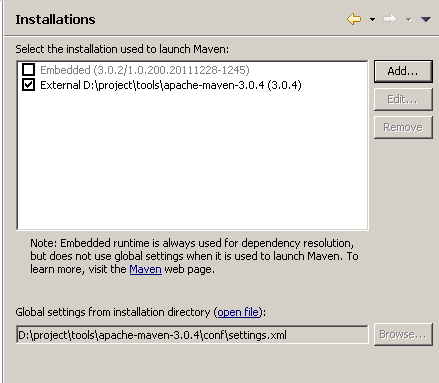439x383 pixels.
Task: Click the Edit... button
Action: pyautogui.click(x=403, y=99)
